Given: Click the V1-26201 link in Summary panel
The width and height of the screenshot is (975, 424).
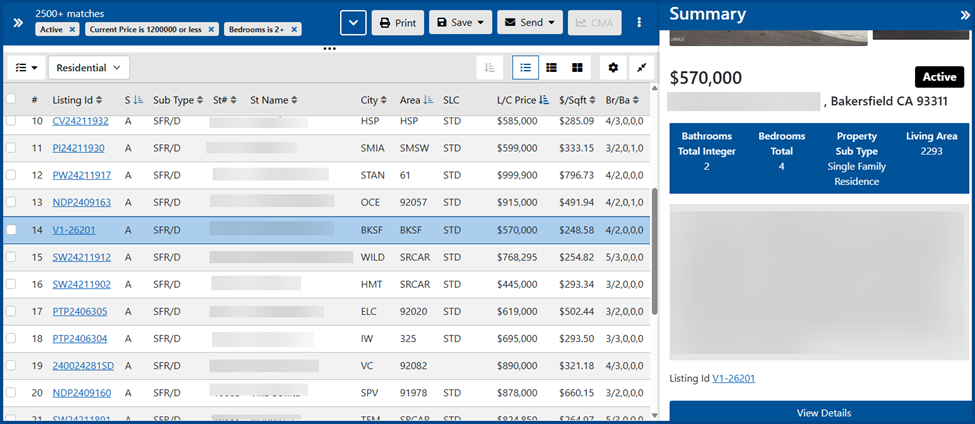Looking at the screenshot, I should pyautogui.click(x=734, y=378).
